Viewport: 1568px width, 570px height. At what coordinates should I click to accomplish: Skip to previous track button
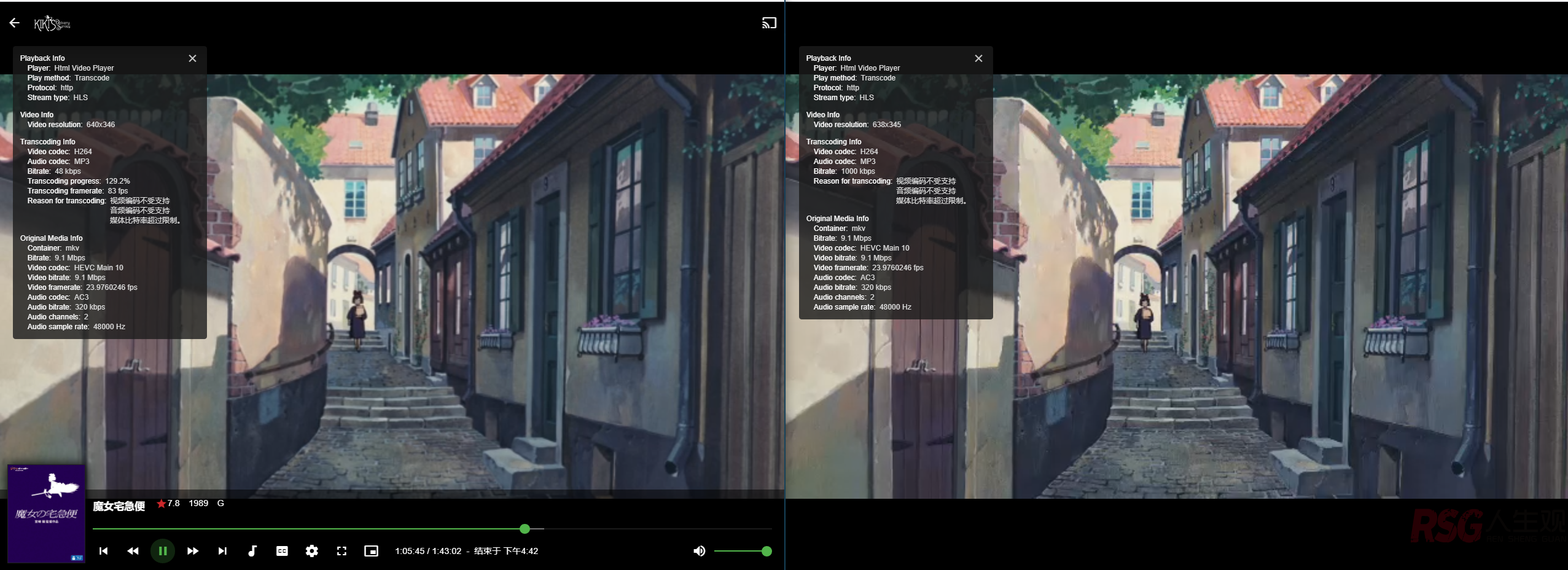point(103,551)
